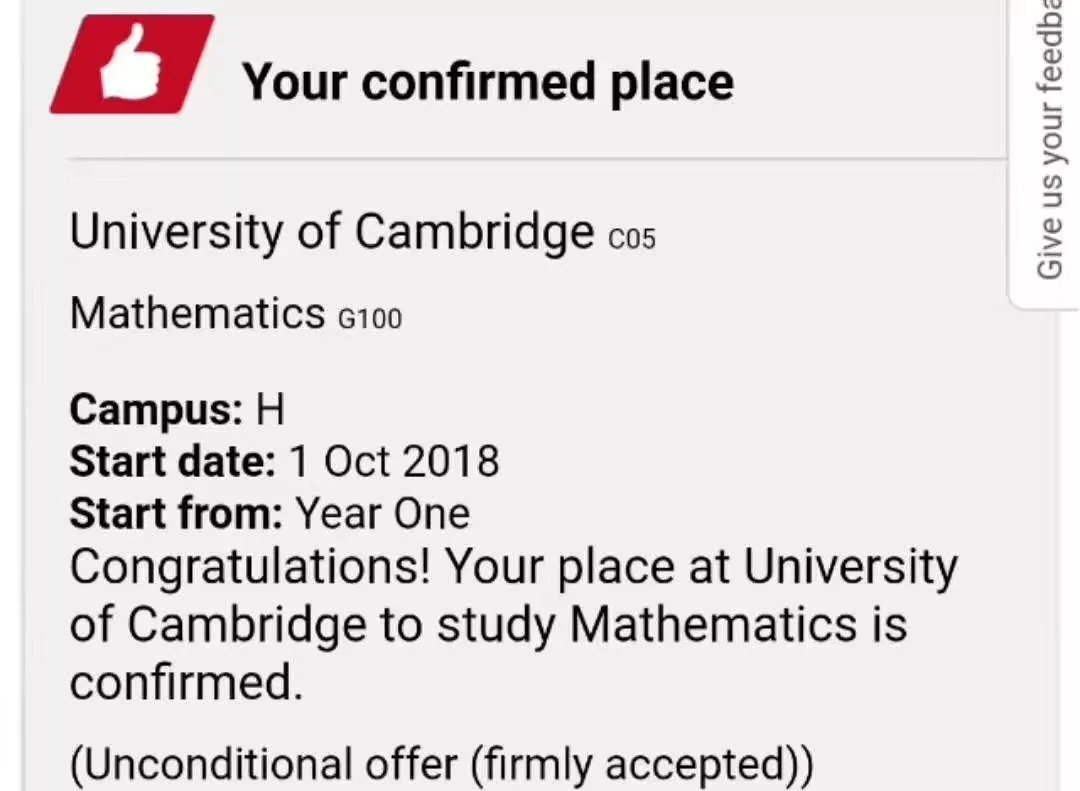Click the Congratulations message paragraph
This screenshot has width=1080, height=791.
tap(513, 624)
